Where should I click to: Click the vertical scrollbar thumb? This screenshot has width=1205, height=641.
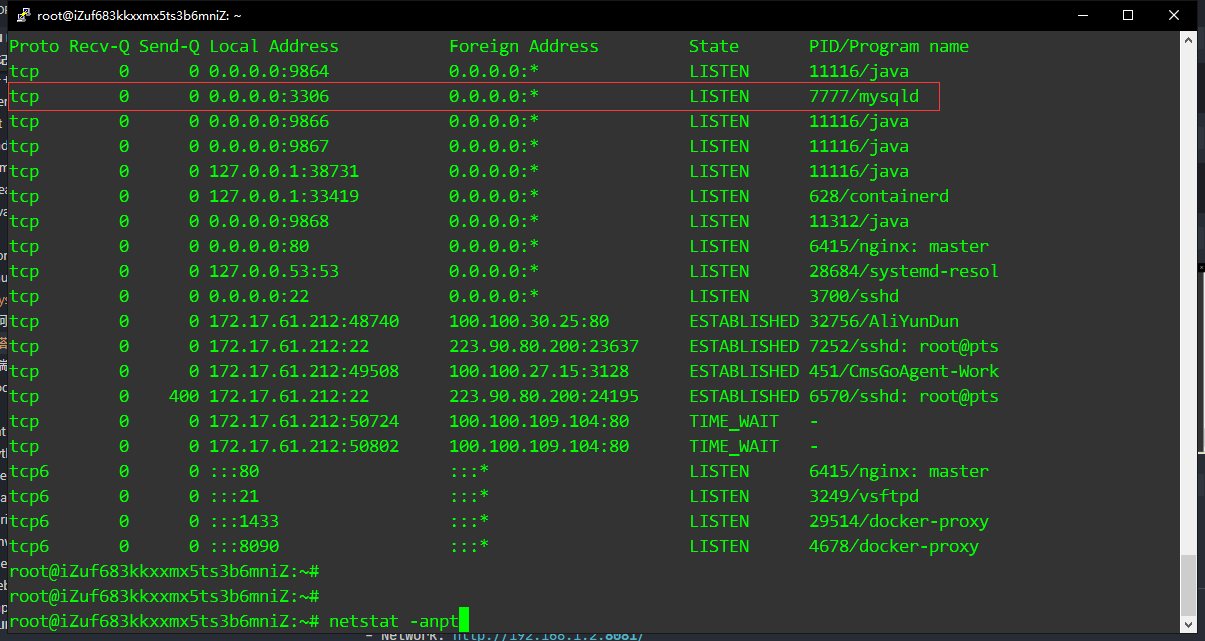(1188, 587)
